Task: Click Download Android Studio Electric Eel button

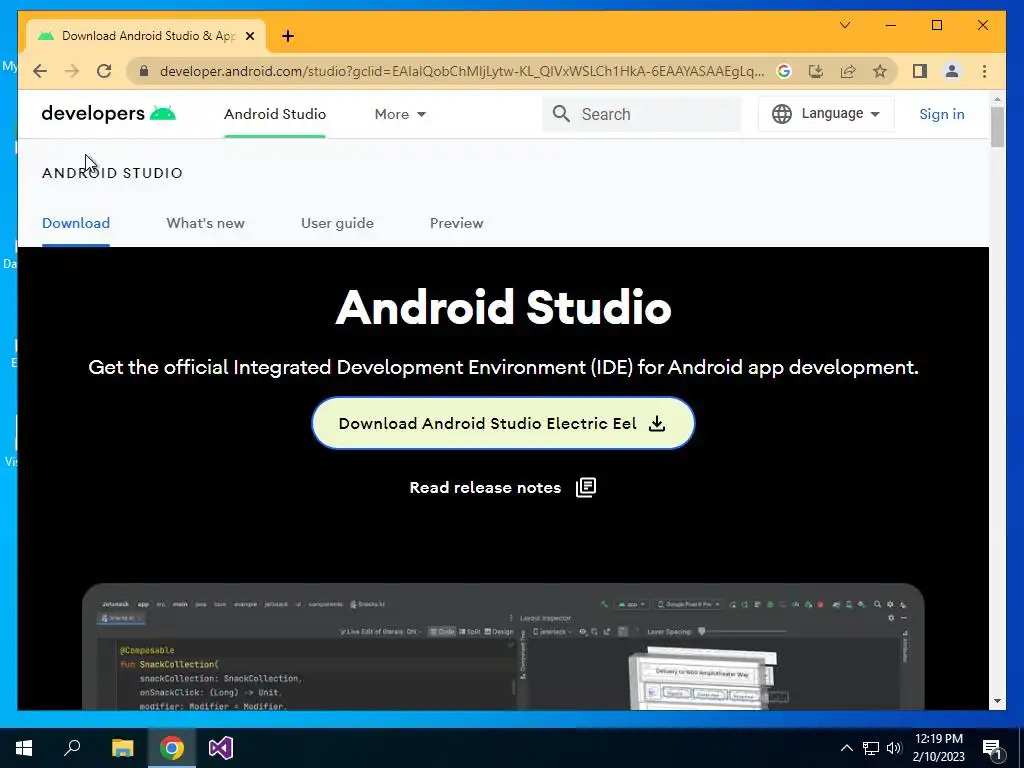Action: (x=504, y=423)
